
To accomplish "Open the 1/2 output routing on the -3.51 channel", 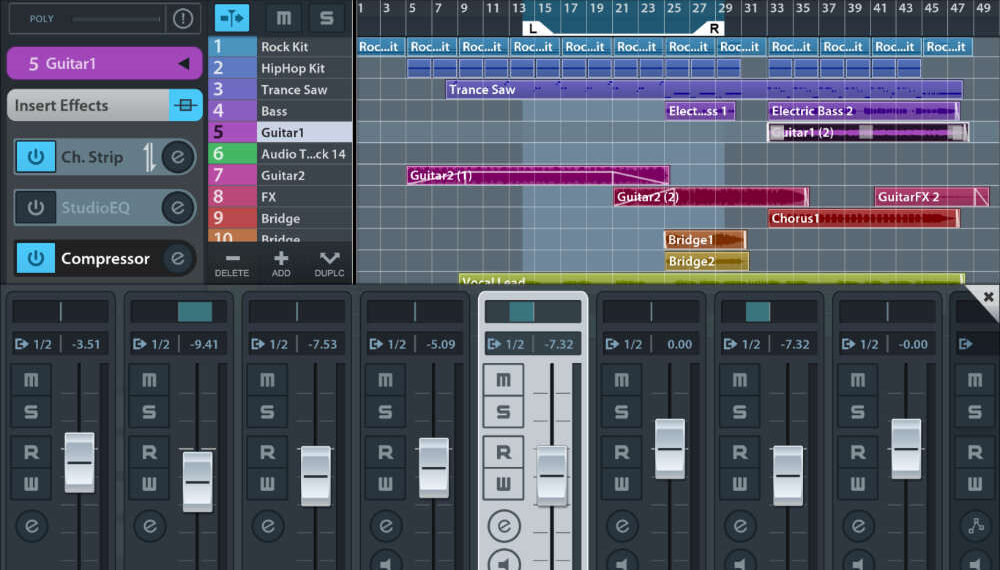I will coord(35,344).
